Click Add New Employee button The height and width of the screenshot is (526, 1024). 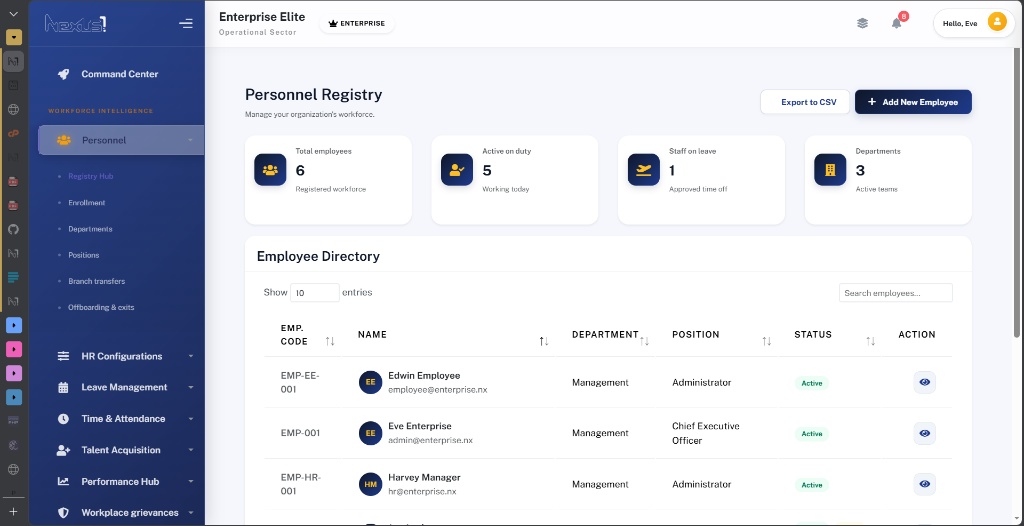pyautogui.click(x=913, y=102)
